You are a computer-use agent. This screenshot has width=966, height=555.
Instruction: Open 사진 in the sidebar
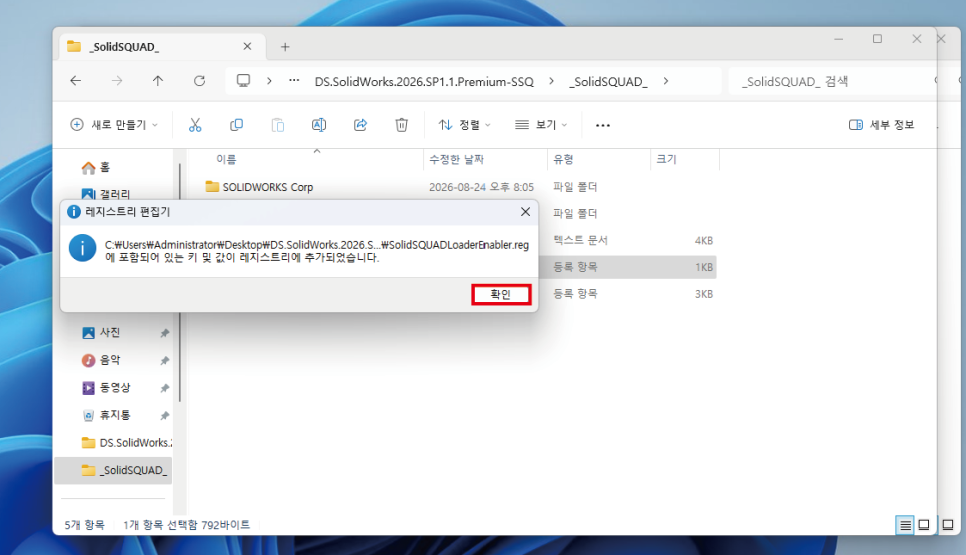coord(102,333)
